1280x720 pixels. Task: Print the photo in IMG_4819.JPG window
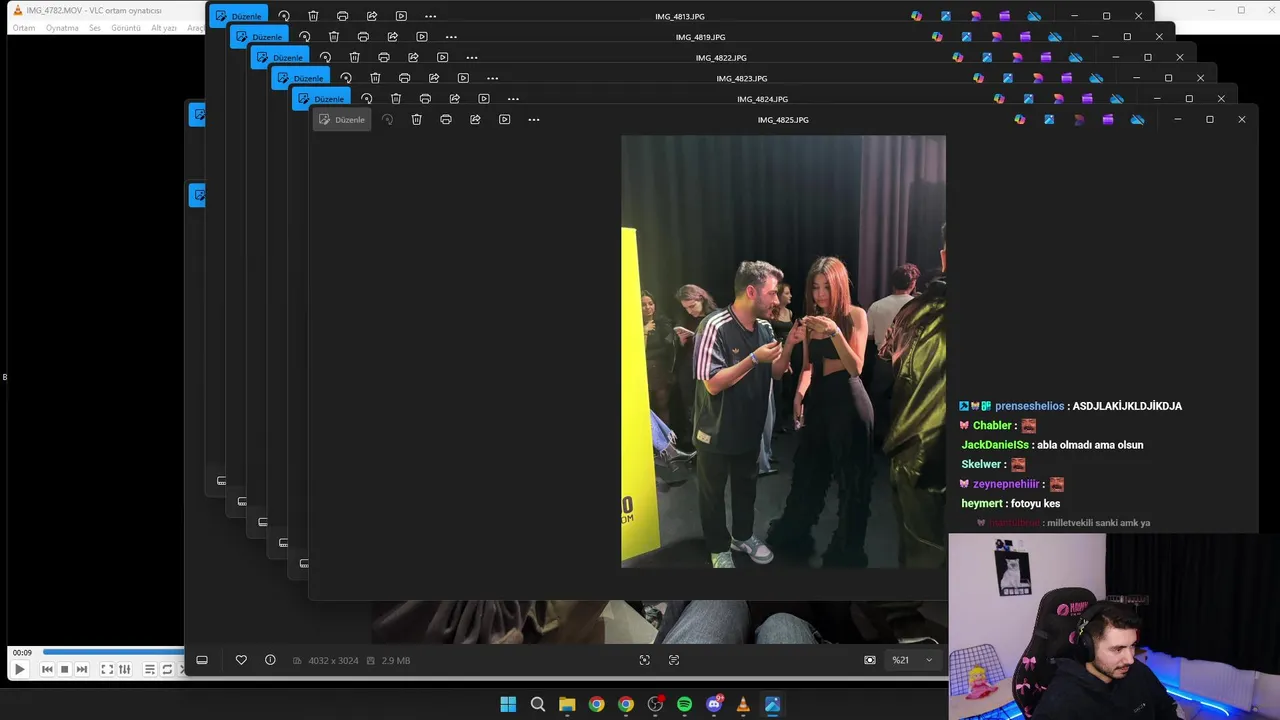[363, 37]
